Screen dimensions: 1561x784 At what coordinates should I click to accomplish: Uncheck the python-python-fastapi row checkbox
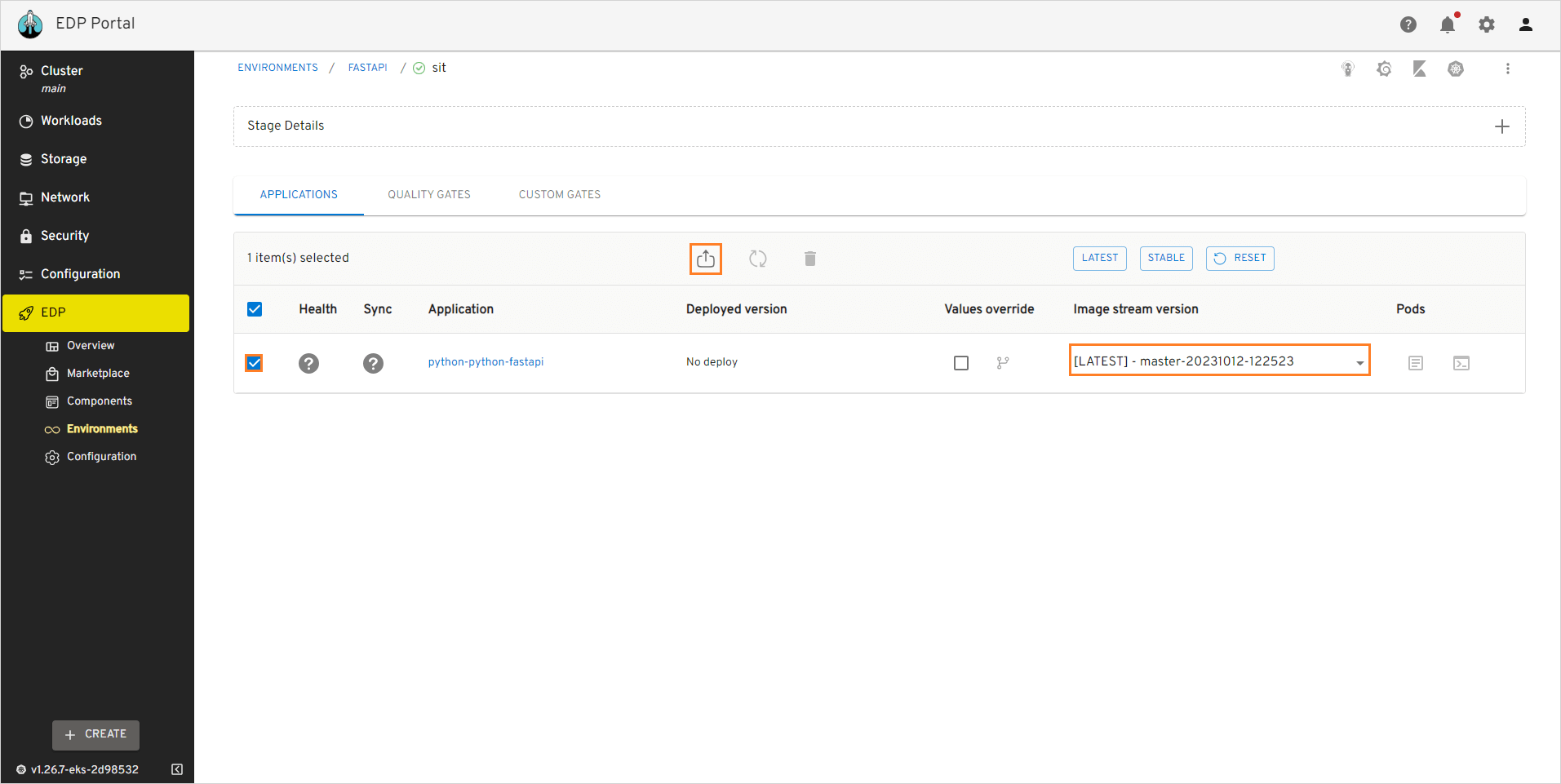tap(254, 363)
